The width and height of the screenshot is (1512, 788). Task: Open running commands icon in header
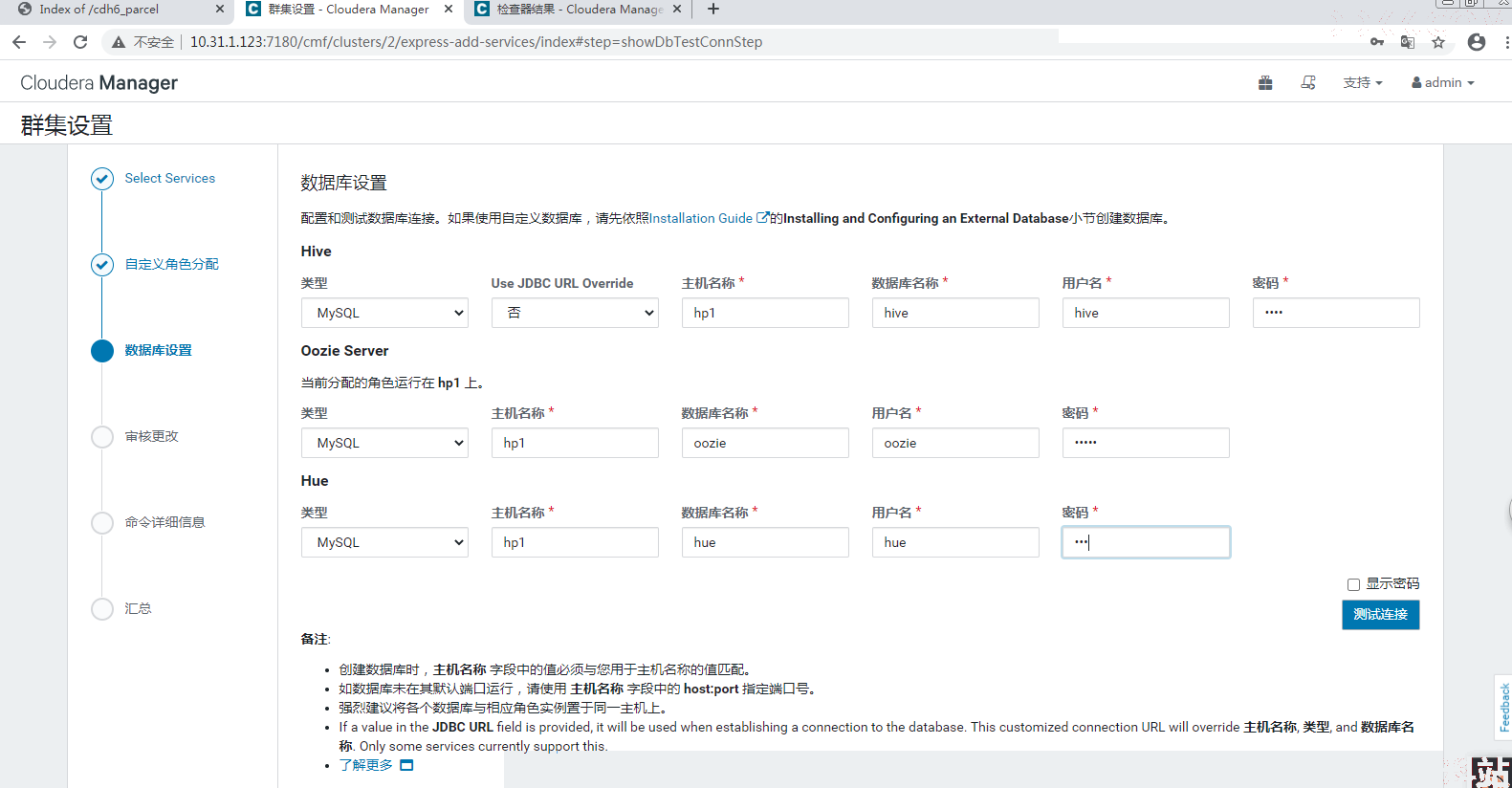coord(1308,83)
